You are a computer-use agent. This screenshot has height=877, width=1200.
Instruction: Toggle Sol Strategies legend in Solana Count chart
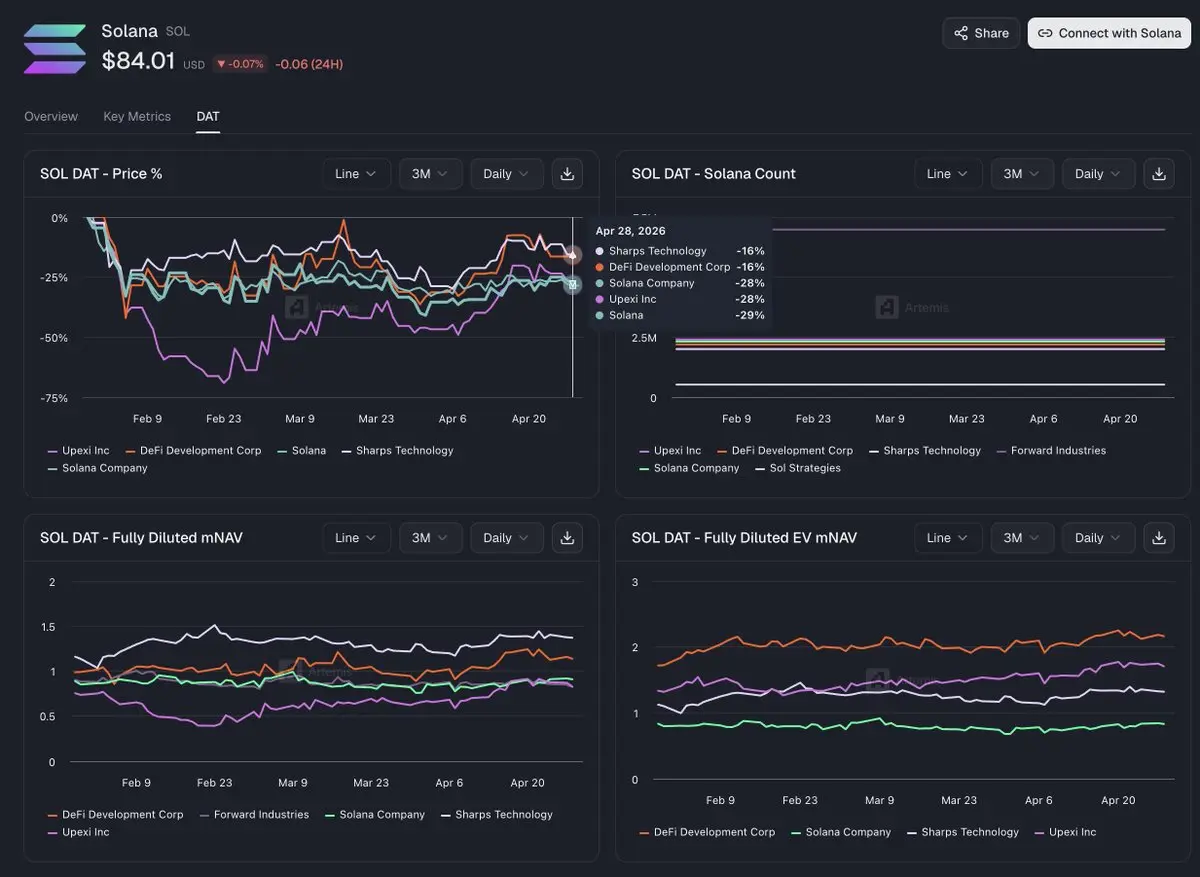798,468
